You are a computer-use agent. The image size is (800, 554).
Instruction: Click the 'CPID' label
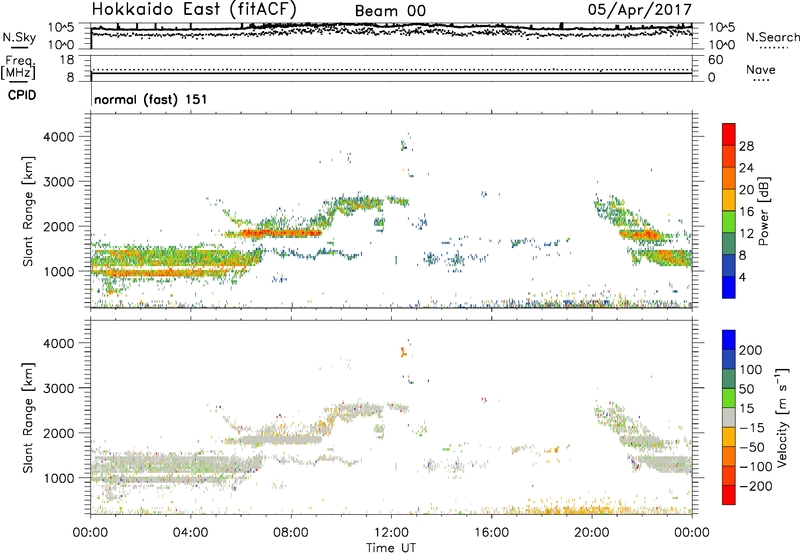[x=22, y=95]
